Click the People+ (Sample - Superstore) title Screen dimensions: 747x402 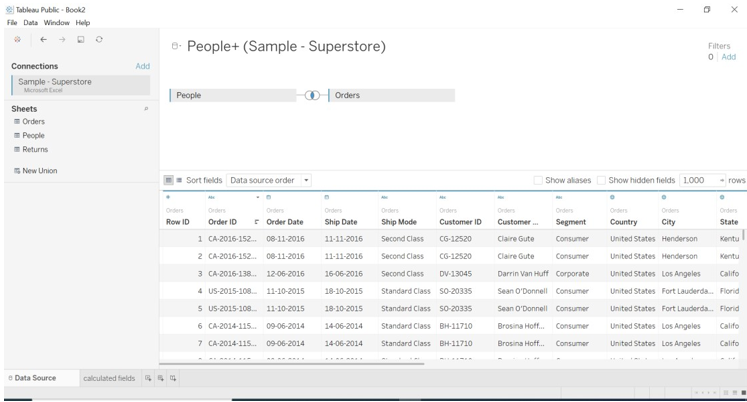point(286,46)
